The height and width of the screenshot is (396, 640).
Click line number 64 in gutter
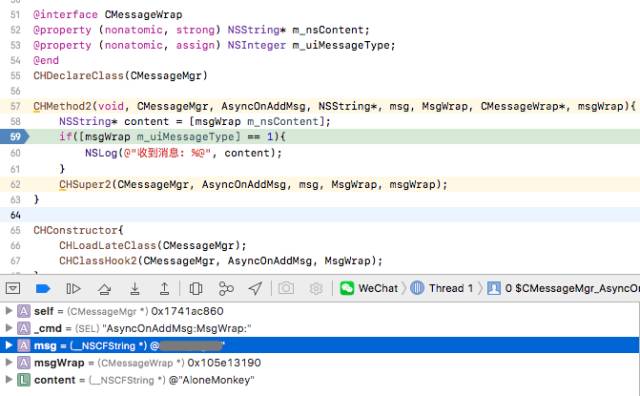click(x=15, y=215)
